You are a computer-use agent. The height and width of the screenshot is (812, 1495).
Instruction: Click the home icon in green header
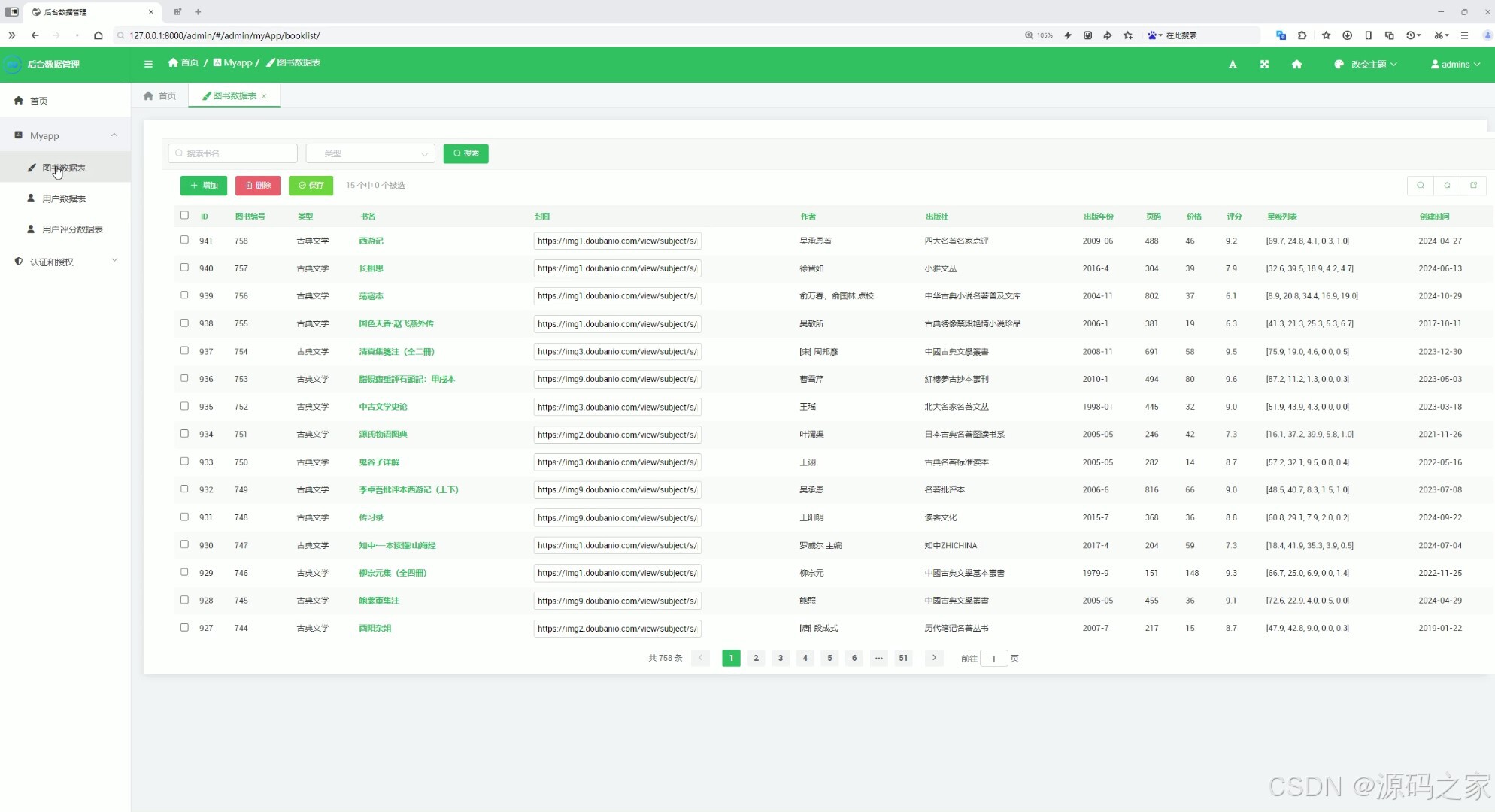tap(1296, 65)
